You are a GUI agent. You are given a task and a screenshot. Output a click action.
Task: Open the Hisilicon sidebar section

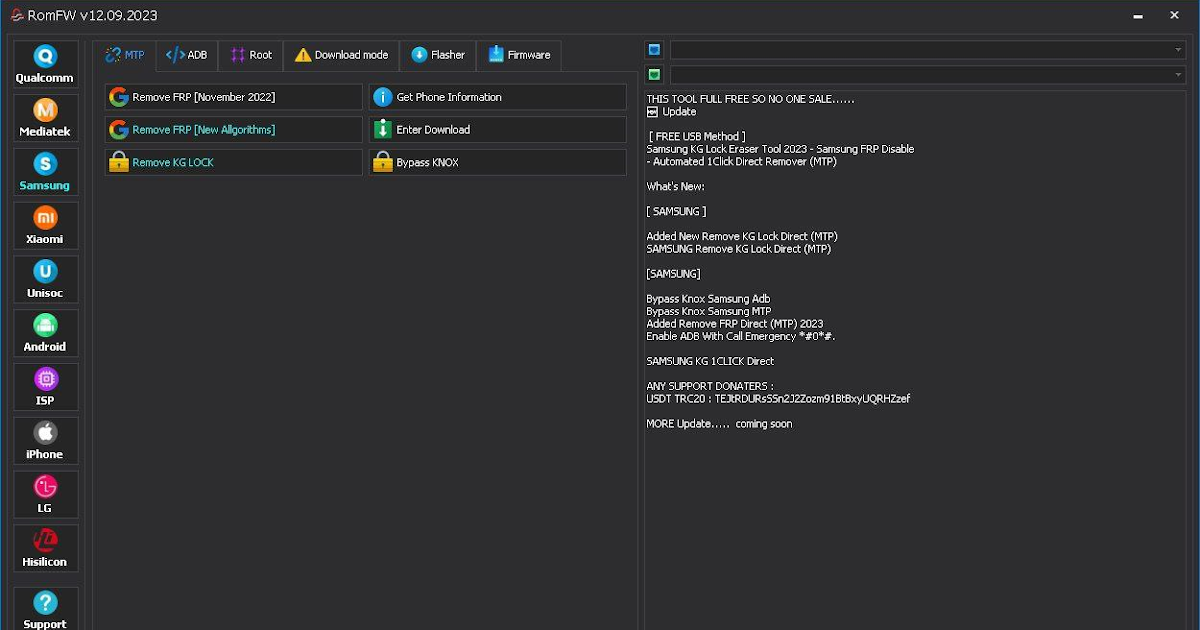45,549
